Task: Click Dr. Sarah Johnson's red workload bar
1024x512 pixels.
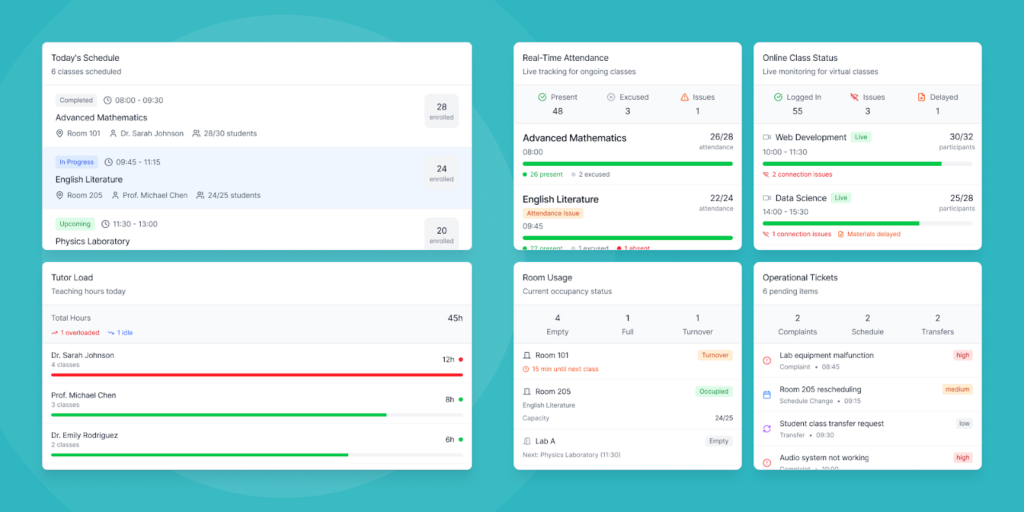Action: coord(257,375)
